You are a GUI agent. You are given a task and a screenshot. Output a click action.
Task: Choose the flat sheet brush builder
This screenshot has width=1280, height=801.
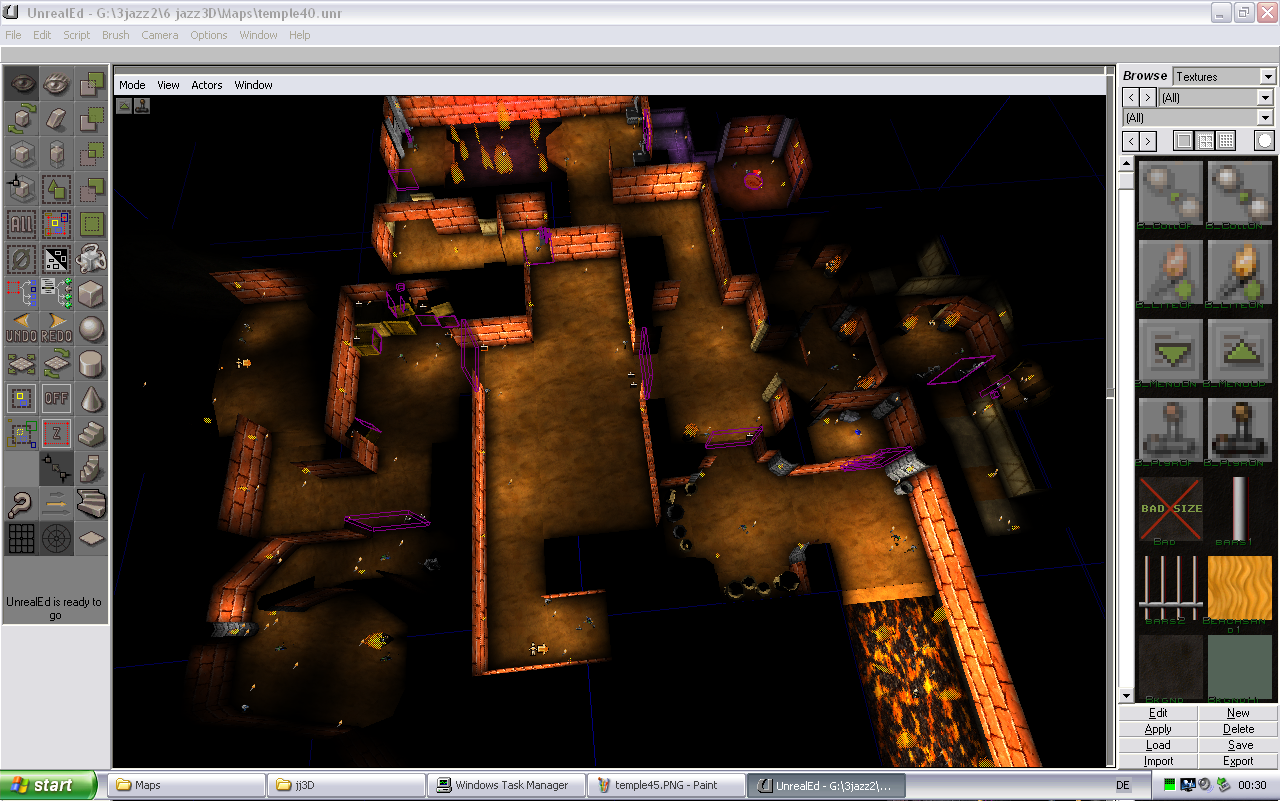(x=92, y=539)
